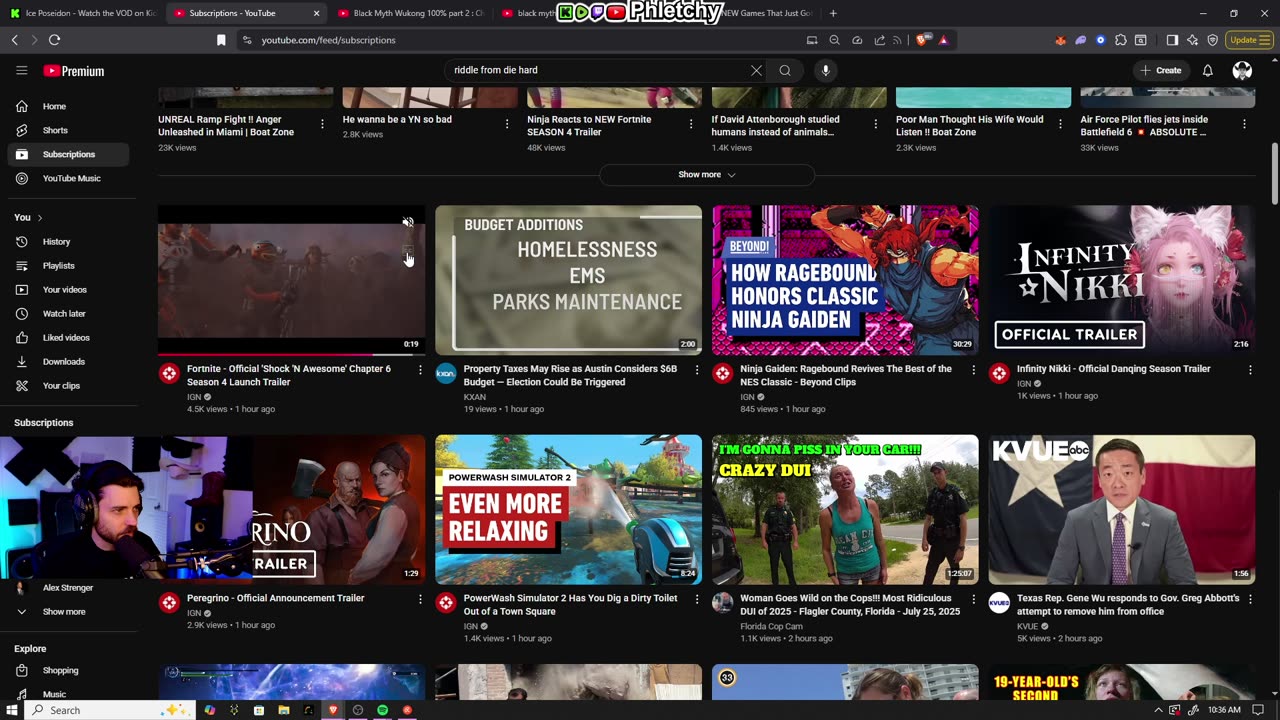Click the Create button

1161,70
